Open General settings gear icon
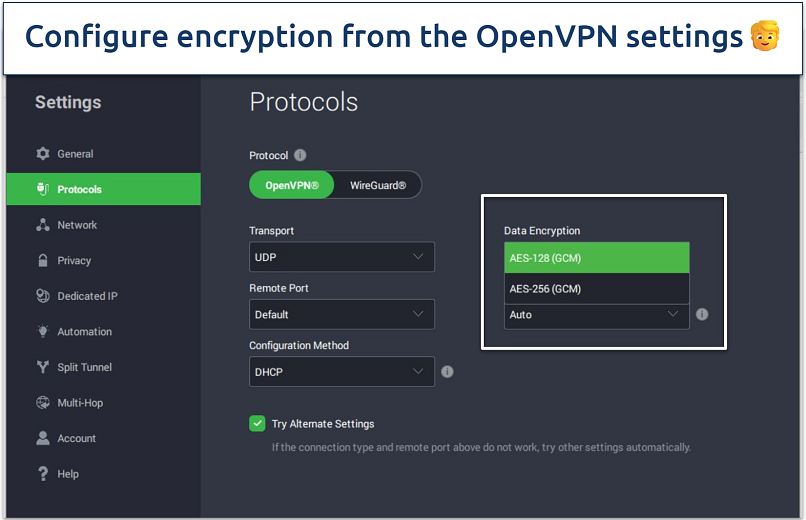 [43, 154]
